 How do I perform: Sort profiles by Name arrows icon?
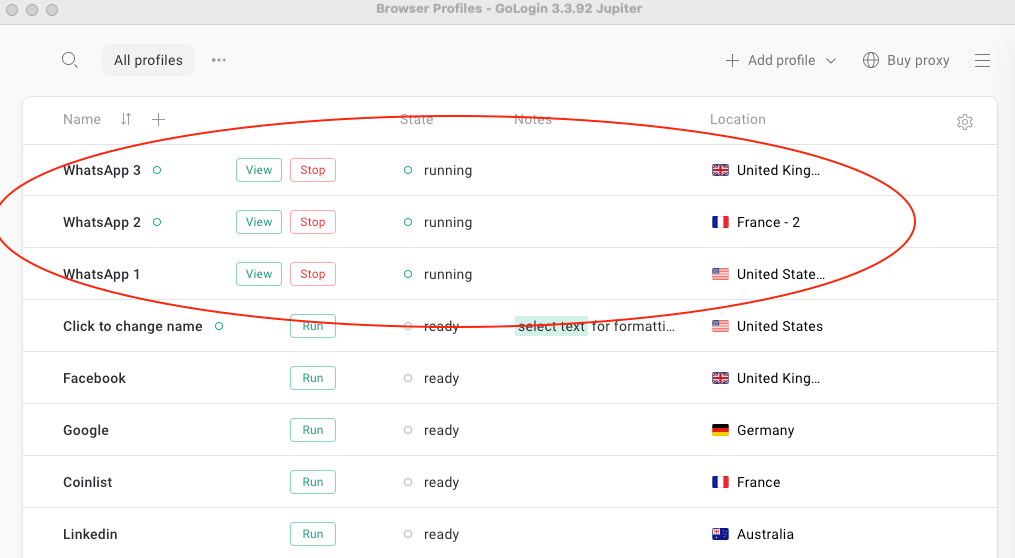126,119
